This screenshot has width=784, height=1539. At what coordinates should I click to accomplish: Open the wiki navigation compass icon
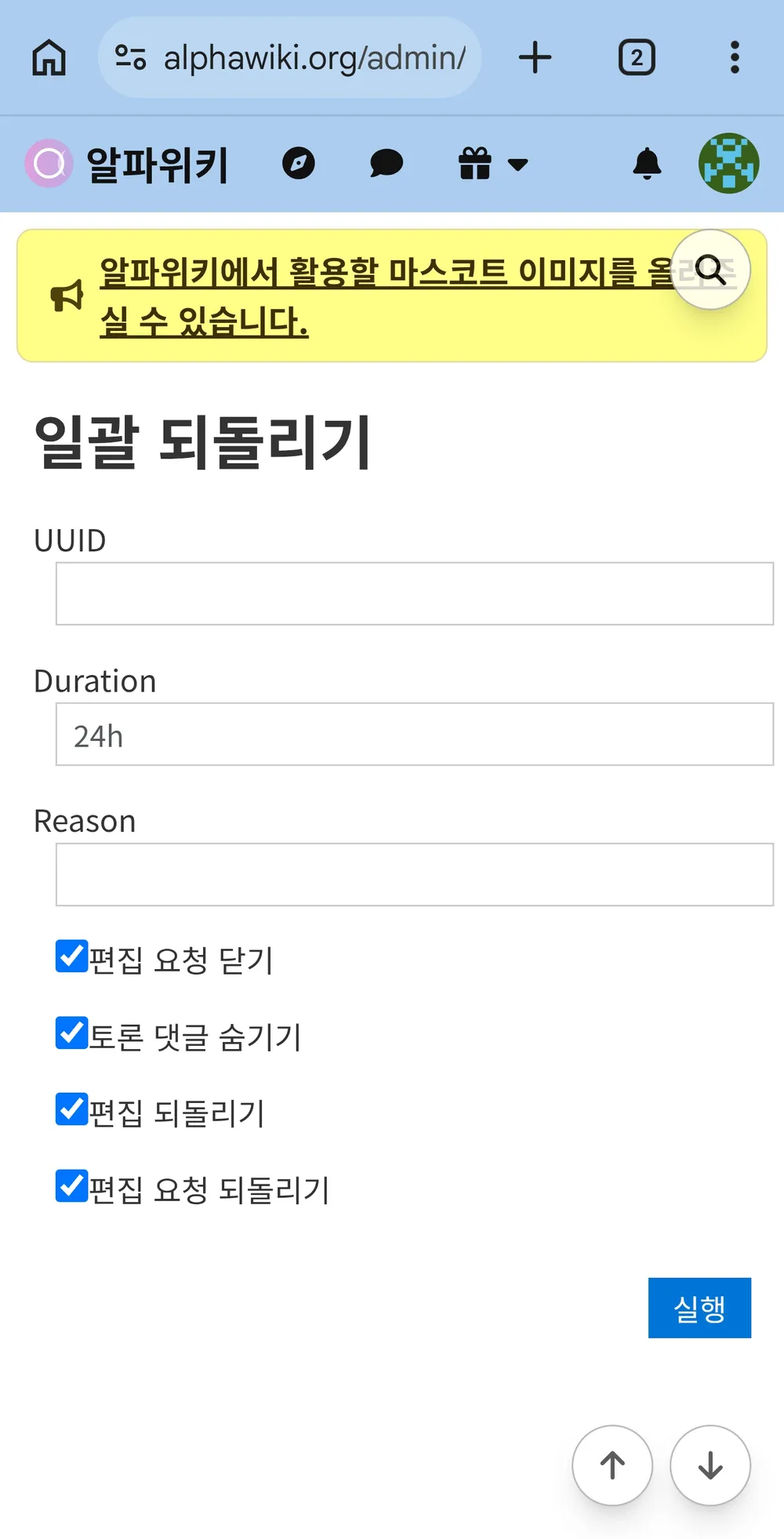point(299,164)
